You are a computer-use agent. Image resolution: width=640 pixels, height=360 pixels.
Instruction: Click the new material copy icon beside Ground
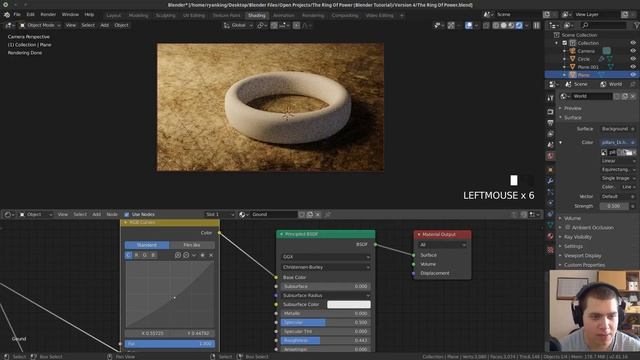pos(310,214)
